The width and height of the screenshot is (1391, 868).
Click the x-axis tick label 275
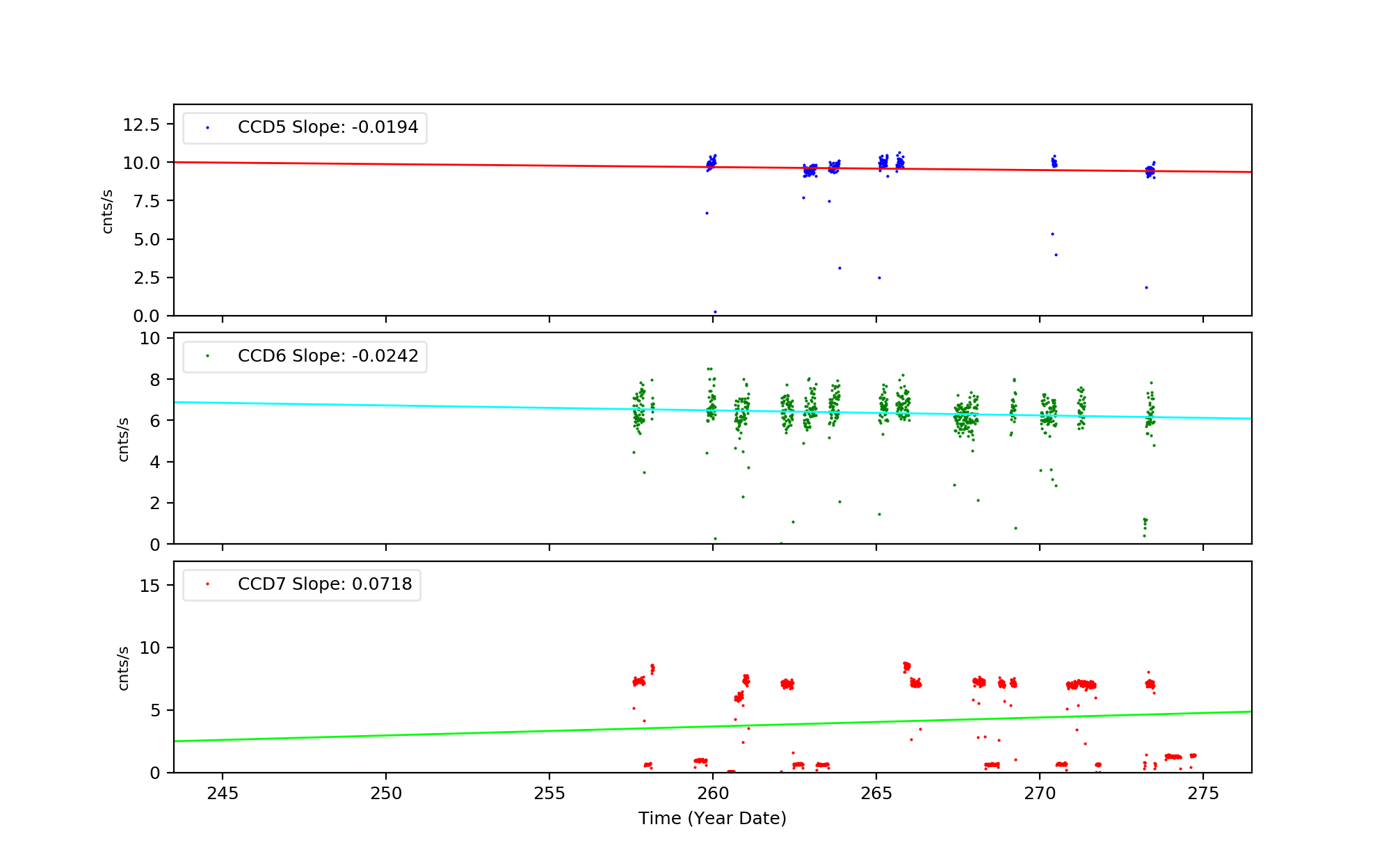tap(1203, 794)
